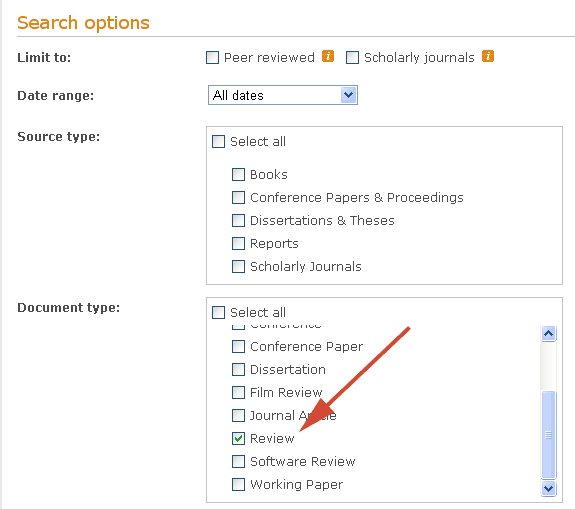Click the scroll down arrow in Document type list
Screen dimensions: 575x509
click(x=548, y=488)
